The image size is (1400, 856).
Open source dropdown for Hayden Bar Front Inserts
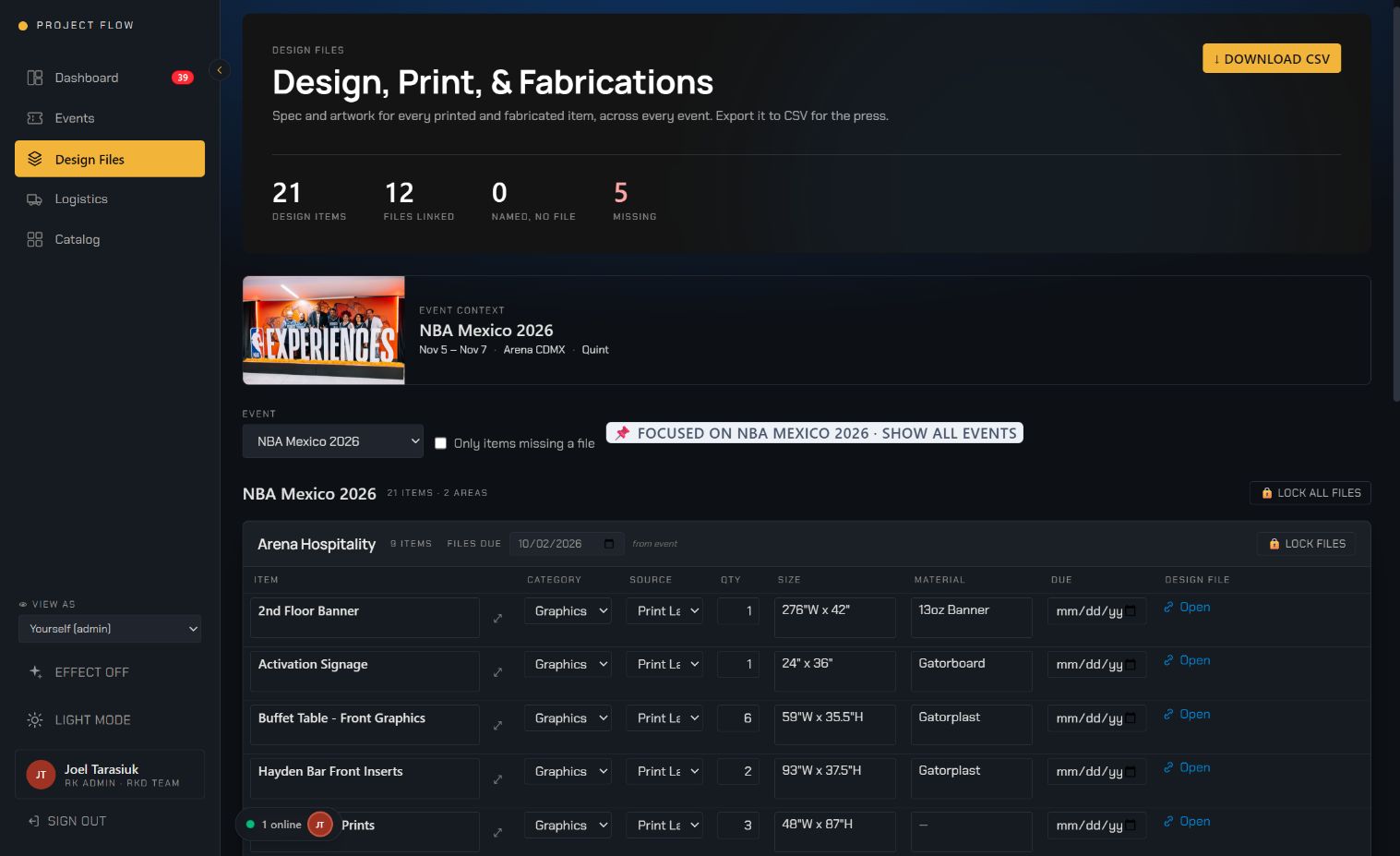[x=664, y=772]
